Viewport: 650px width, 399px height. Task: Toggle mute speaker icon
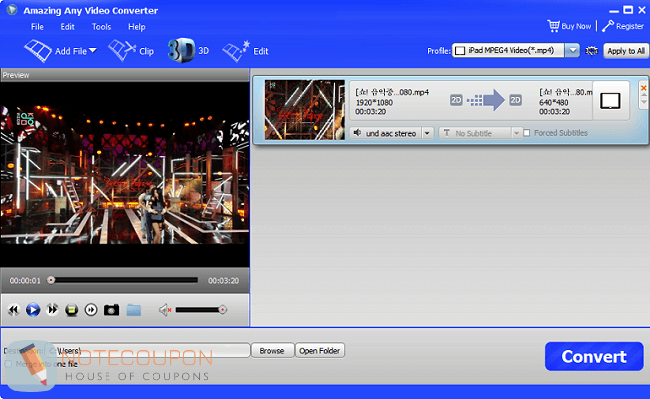coord(165,310)
